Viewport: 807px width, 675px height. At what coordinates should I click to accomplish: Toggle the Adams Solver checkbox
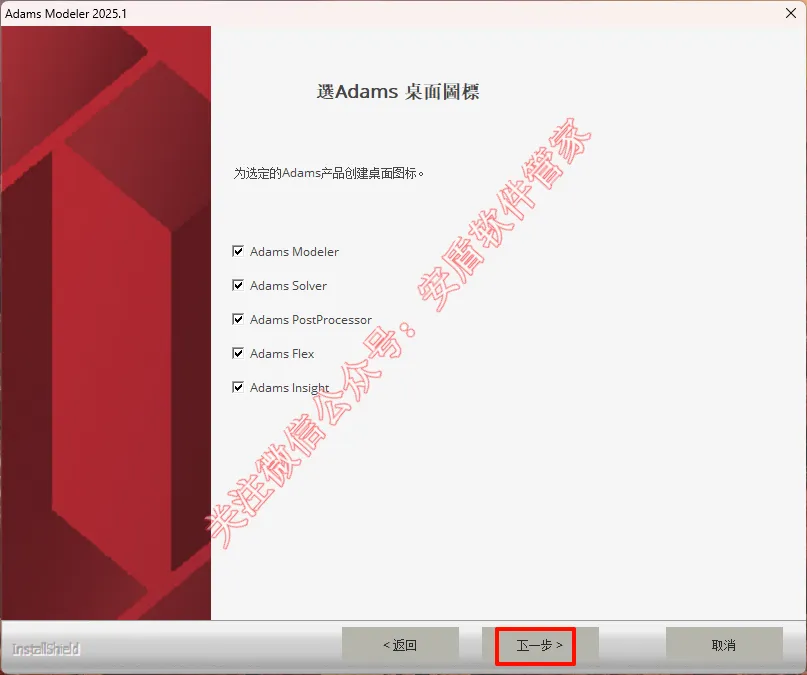[x=238, y=285]
